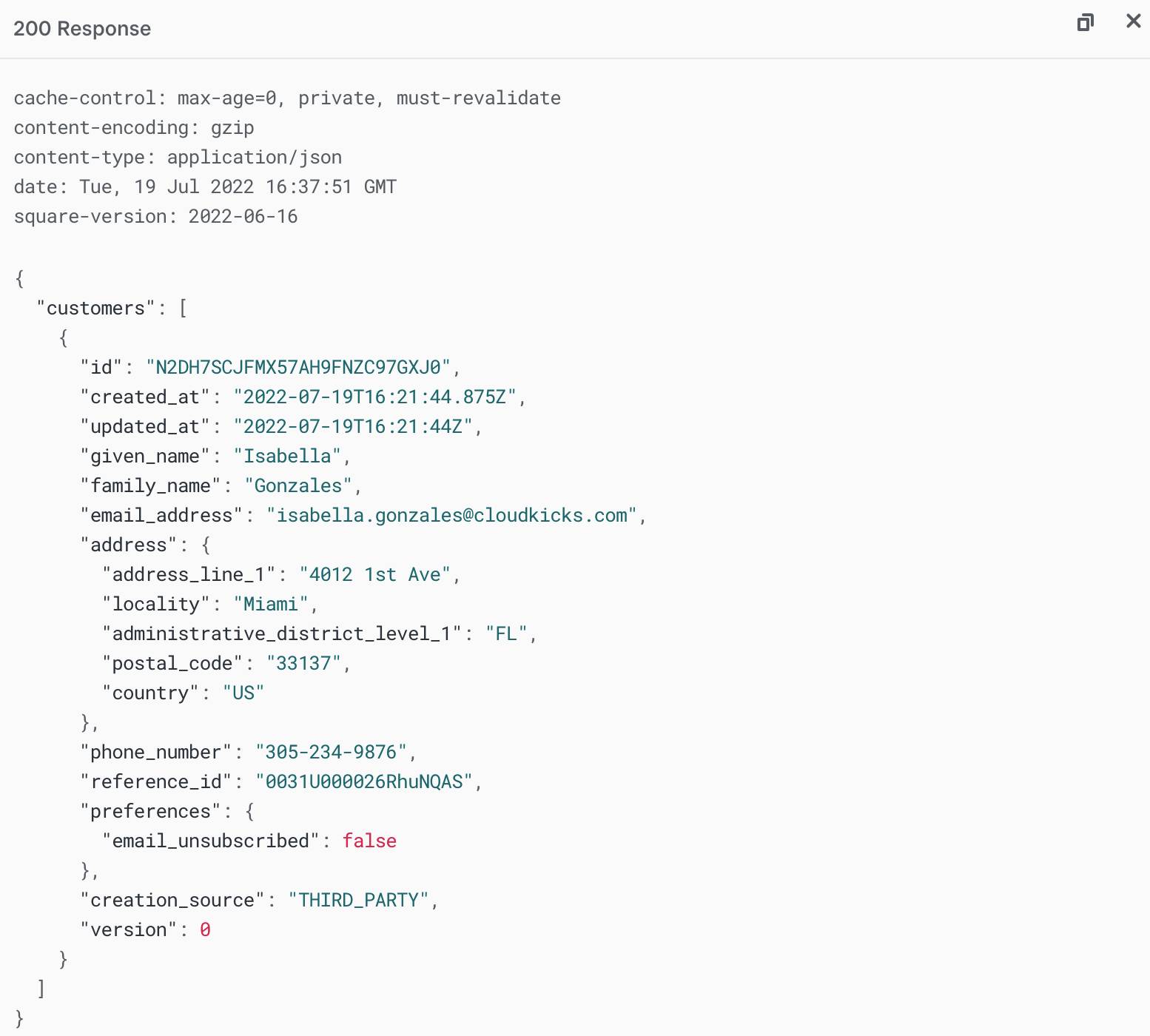
Task: Click the "customers" key
Action: click(x=96, y=308)
